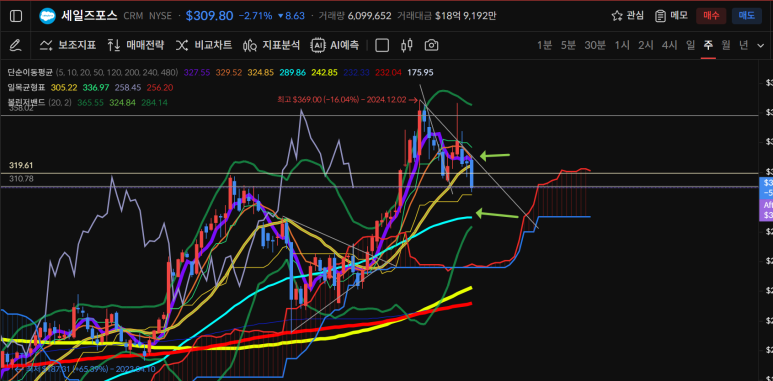Click the 175.95 moving average value
The image size is (773, 381).
(420, 72)
